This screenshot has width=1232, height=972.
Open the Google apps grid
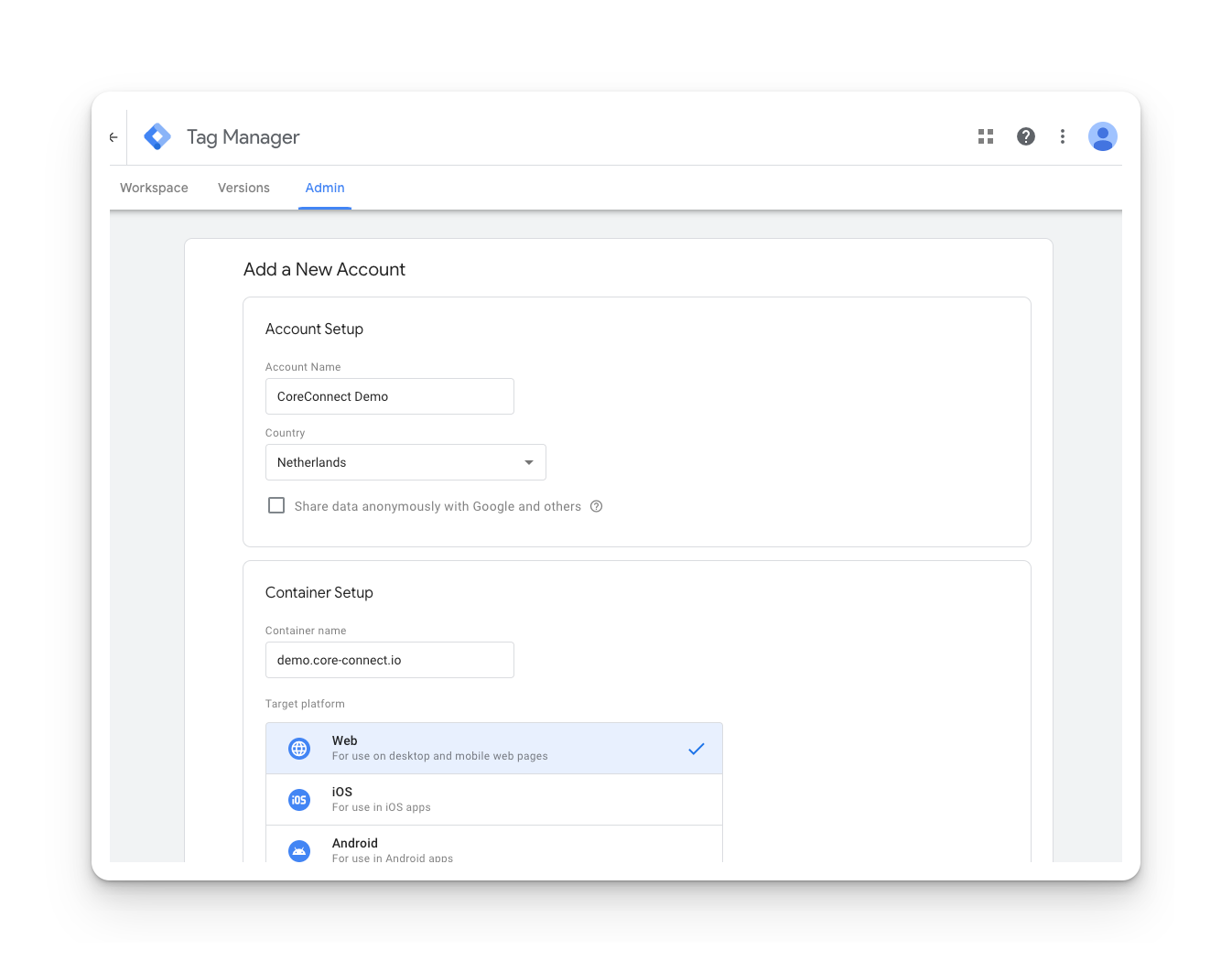(x=985, y=136)
